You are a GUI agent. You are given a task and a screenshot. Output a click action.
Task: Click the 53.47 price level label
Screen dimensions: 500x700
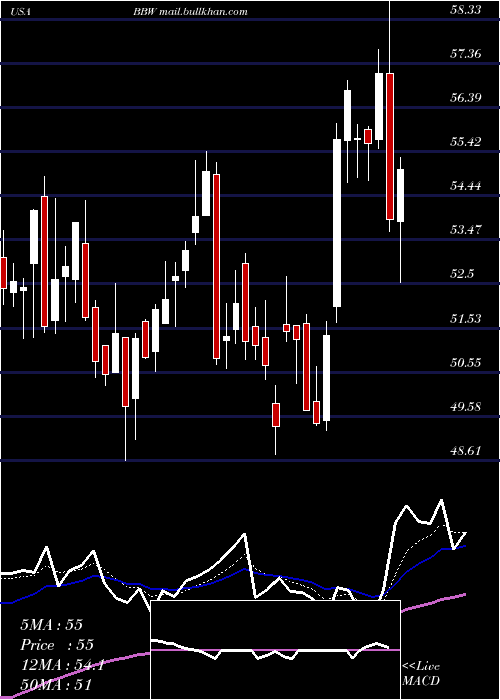(466, 230)
